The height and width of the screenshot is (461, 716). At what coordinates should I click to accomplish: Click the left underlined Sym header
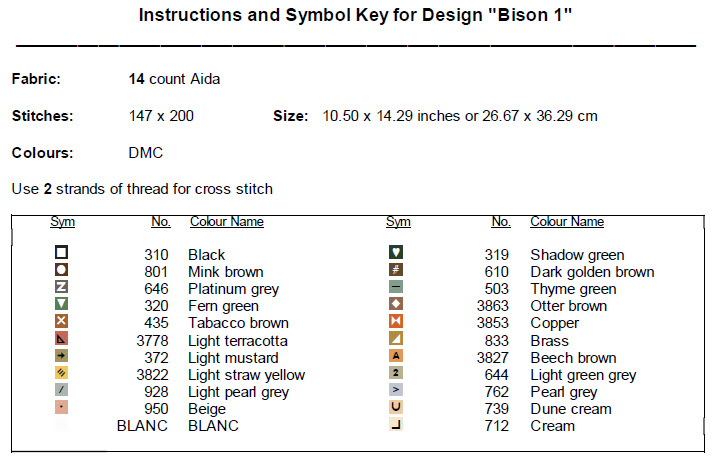coord(62,222)
